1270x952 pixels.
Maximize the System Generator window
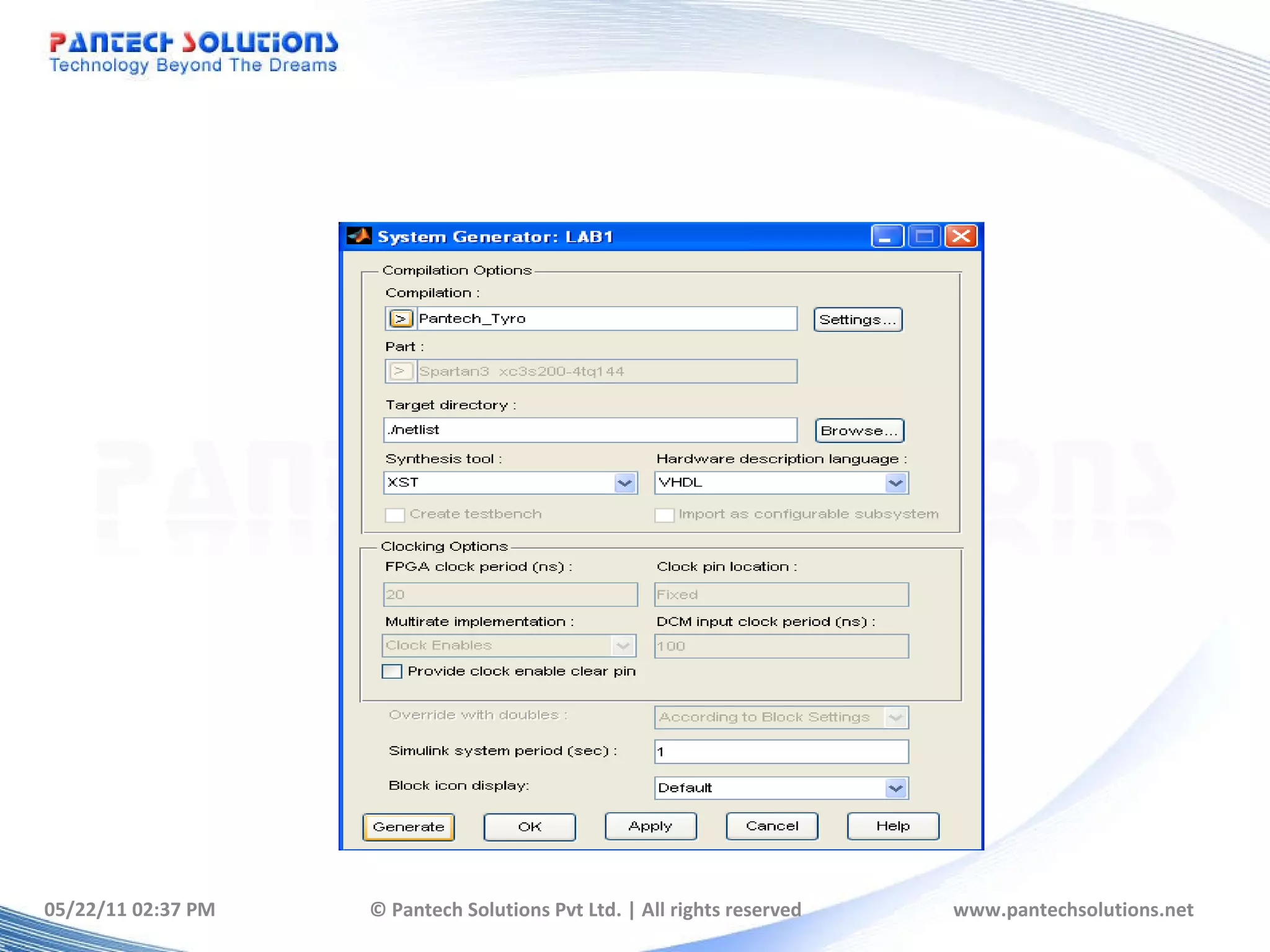[924, 236]
